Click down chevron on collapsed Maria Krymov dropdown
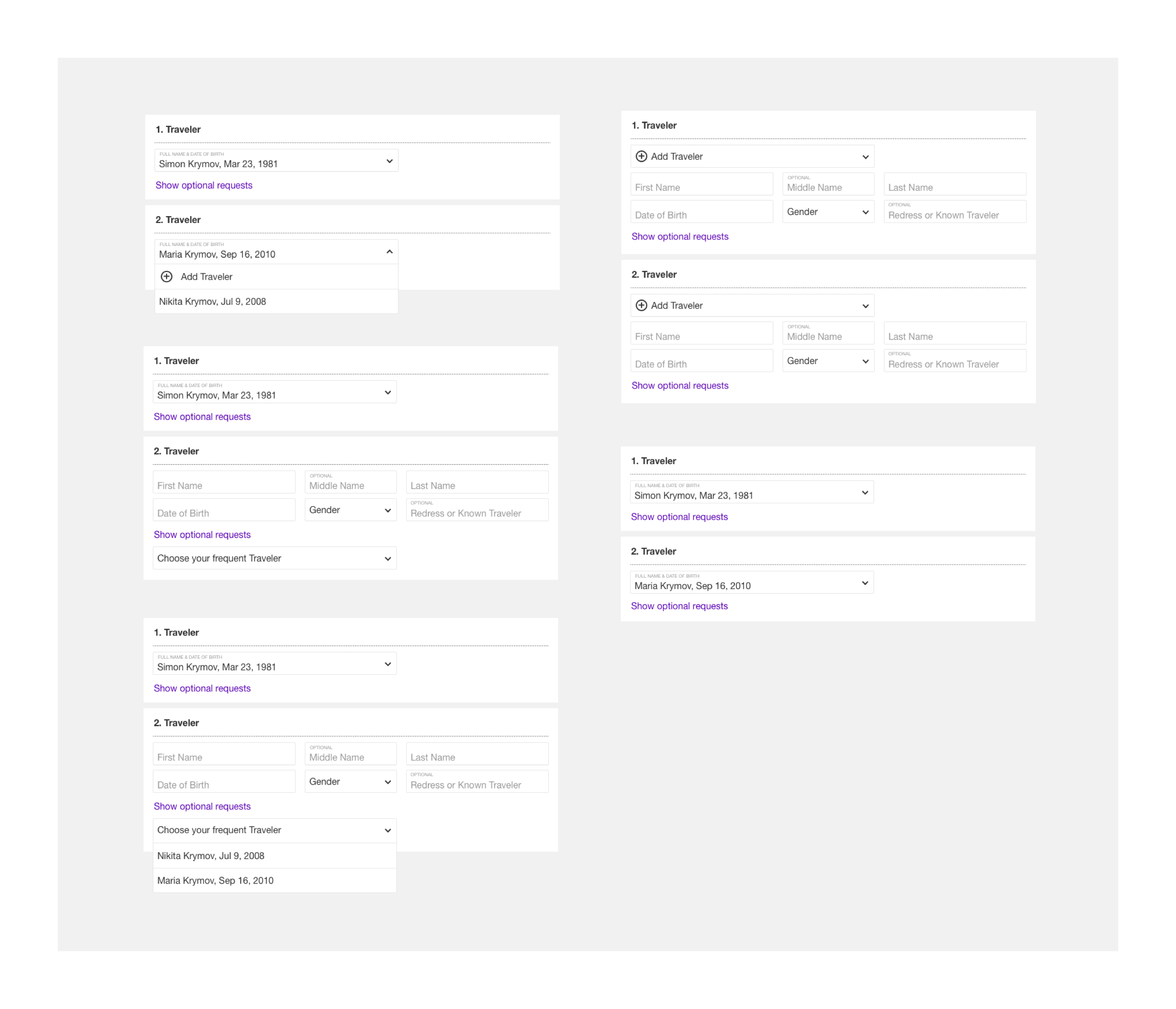The image size is (1176, 1009). [x=864, y=583]
